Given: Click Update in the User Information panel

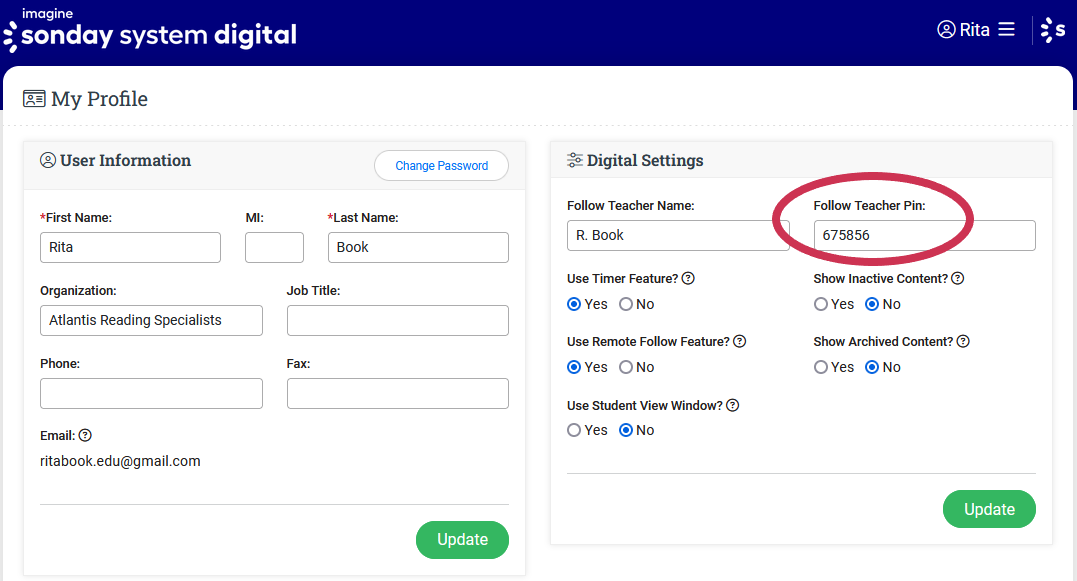Looking at the screenshot, I should (x=462, y=540).
